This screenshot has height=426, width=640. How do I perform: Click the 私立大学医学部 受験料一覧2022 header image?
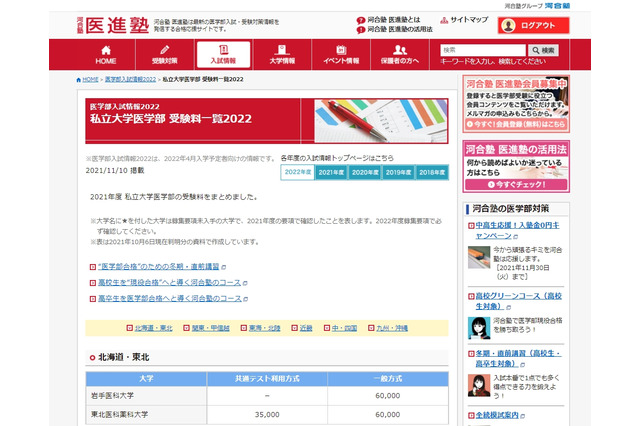pos(267,121)
